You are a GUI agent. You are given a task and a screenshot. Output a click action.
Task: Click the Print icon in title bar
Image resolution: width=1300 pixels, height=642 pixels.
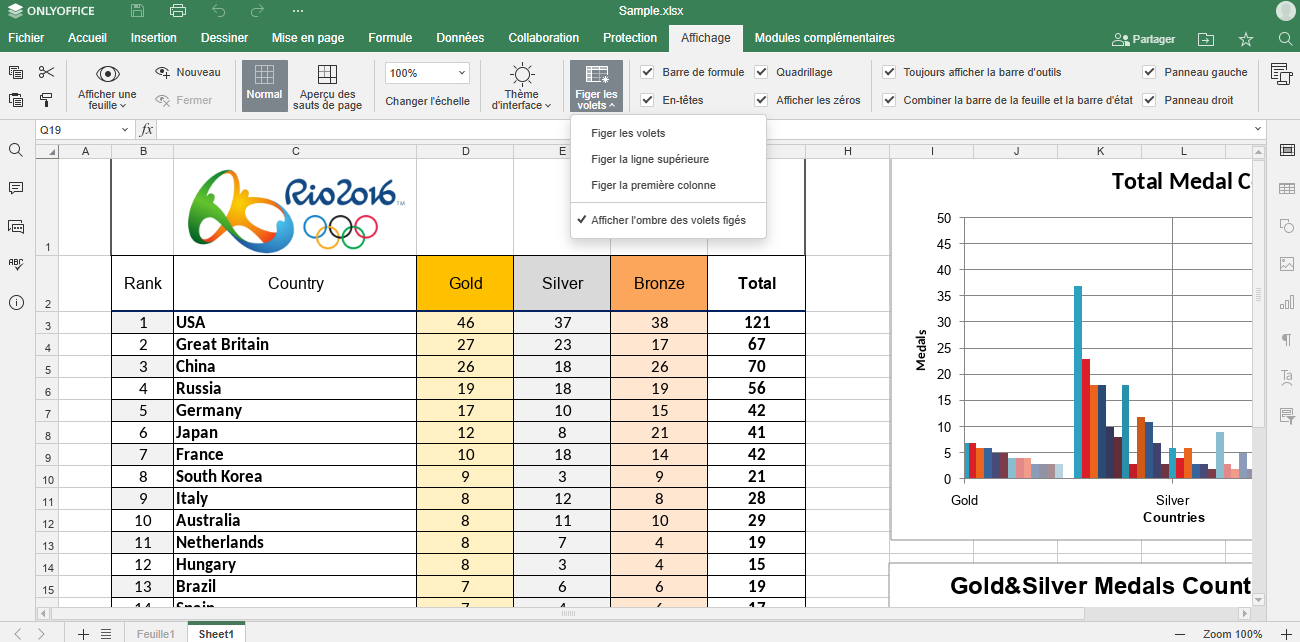(178, 11)
